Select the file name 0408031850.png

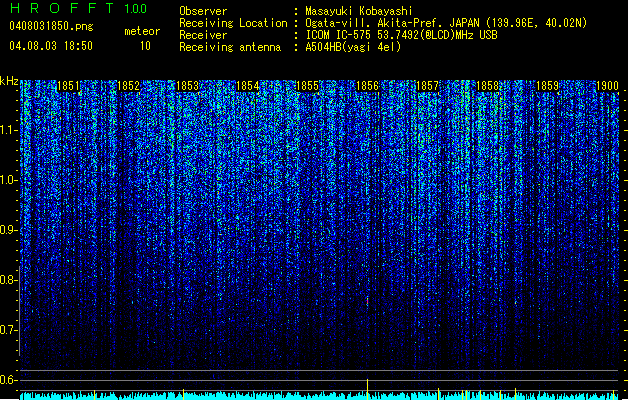coord(51,26)
